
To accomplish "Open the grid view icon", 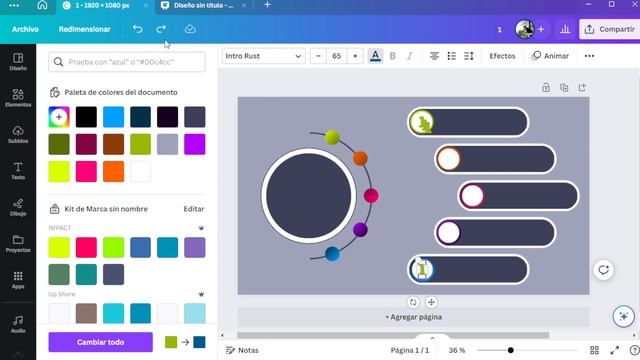I will tap(594, 350).
